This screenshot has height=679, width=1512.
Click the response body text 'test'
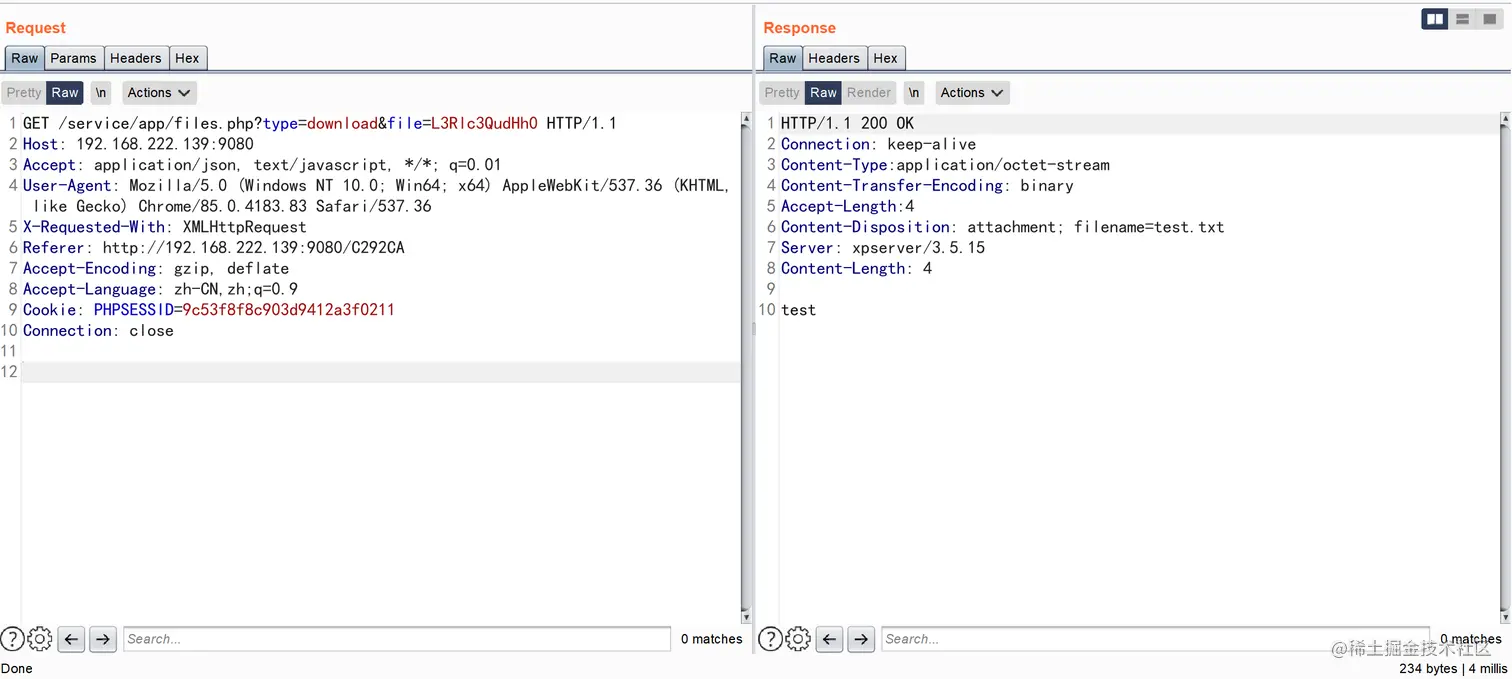798,310
